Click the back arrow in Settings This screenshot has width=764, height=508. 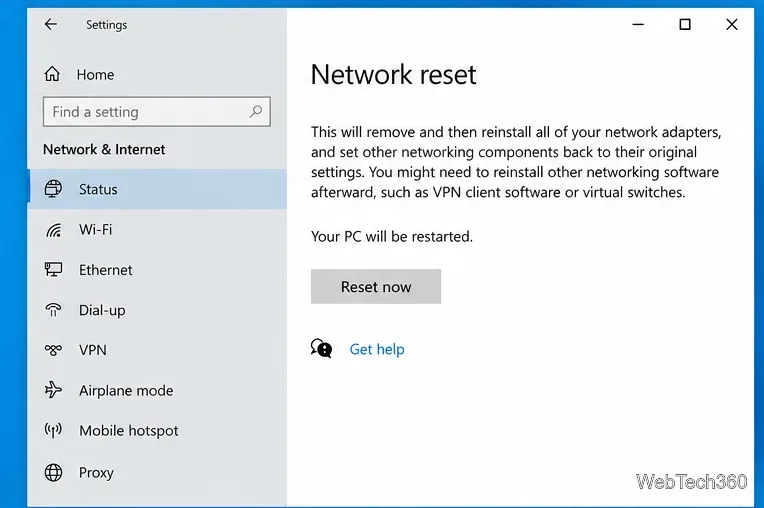(51, 24)
